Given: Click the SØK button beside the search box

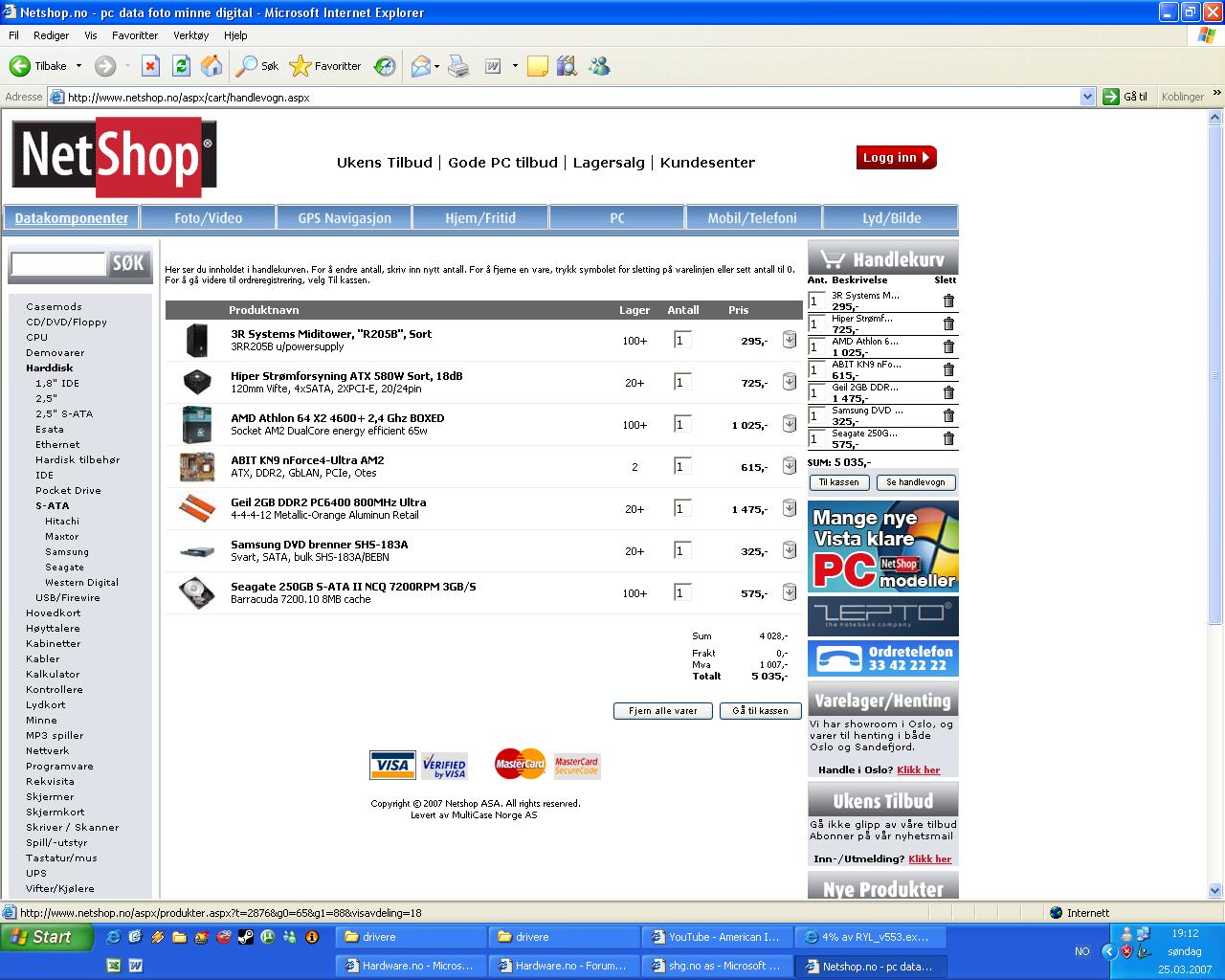Looking at the screenshot, I should (128, 263).
